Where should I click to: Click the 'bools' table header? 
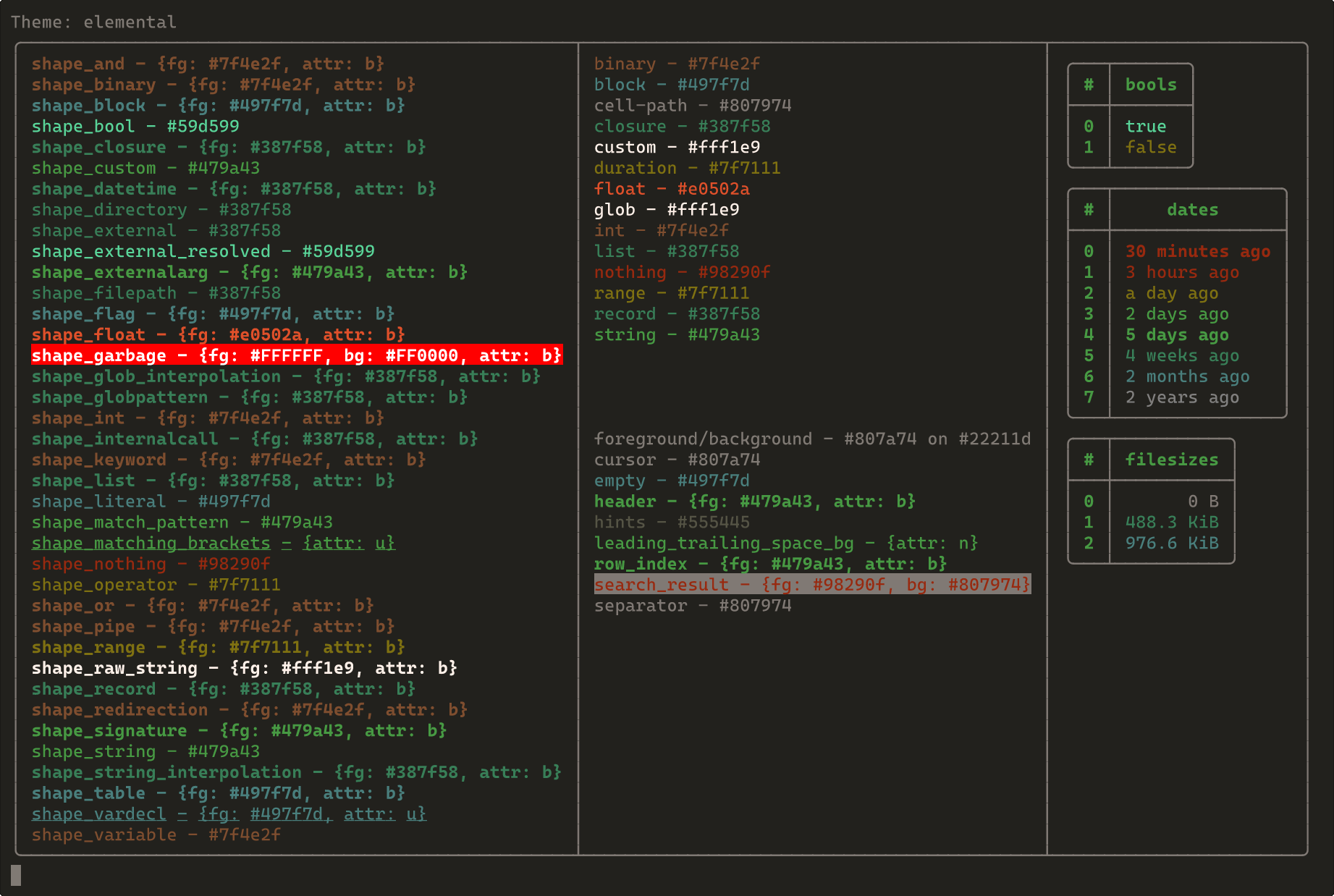[x=1151, y=85]
